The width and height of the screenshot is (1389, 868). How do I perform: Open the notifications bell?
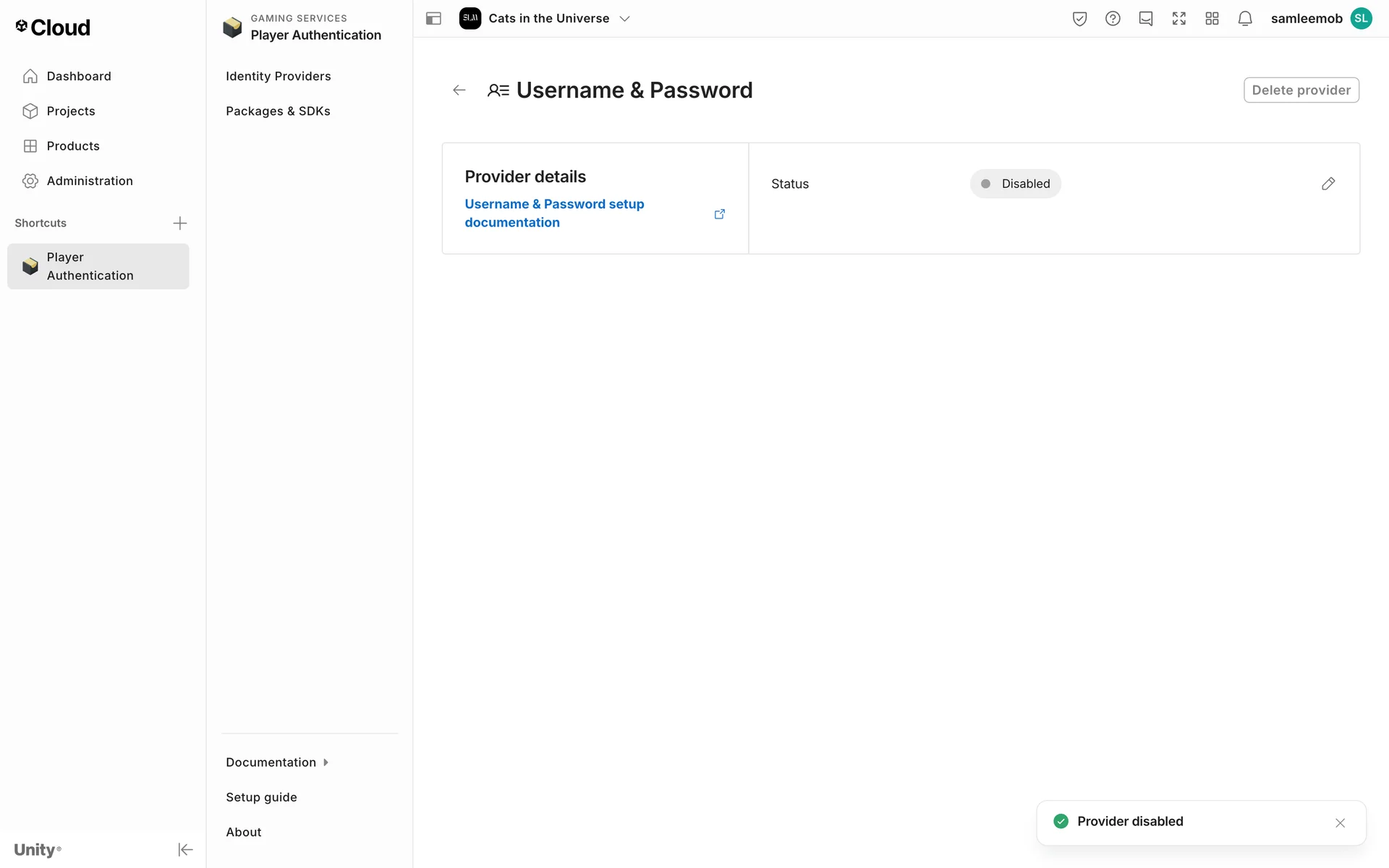coord(1244,19)
